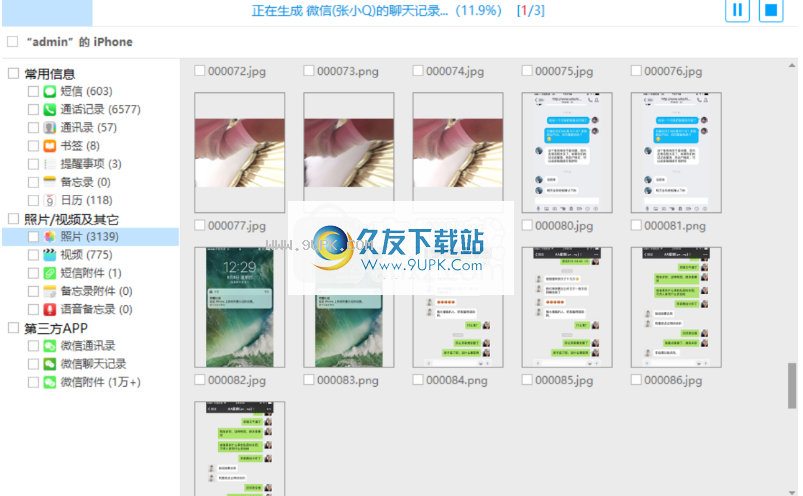Viewport: 803px width, 496px height.
Task: Open 日历 (118) category
Action: click(87, 200)
